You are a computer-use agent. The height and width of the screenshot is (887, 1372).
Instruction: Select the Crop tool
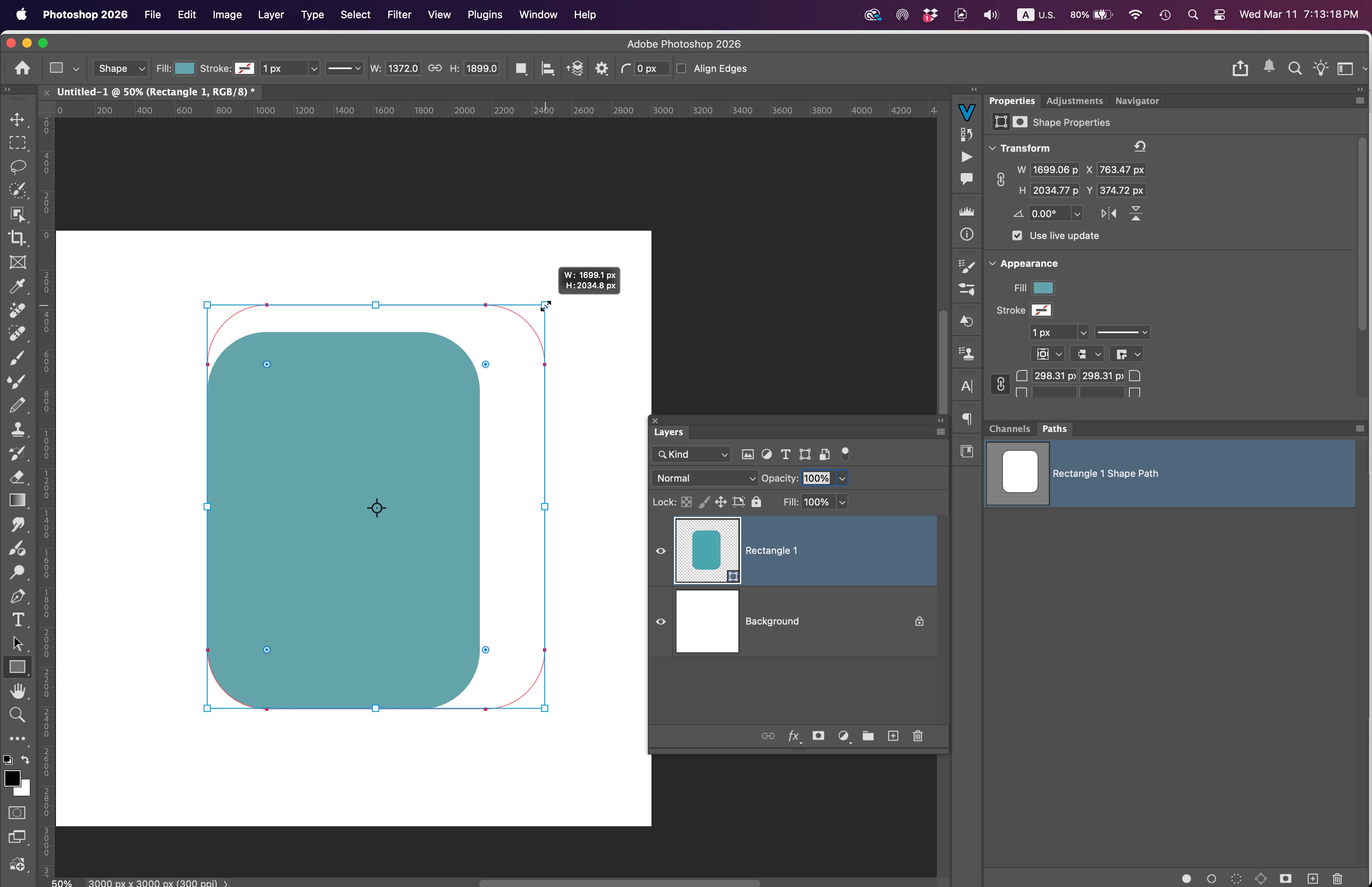(x=17, y=238)
